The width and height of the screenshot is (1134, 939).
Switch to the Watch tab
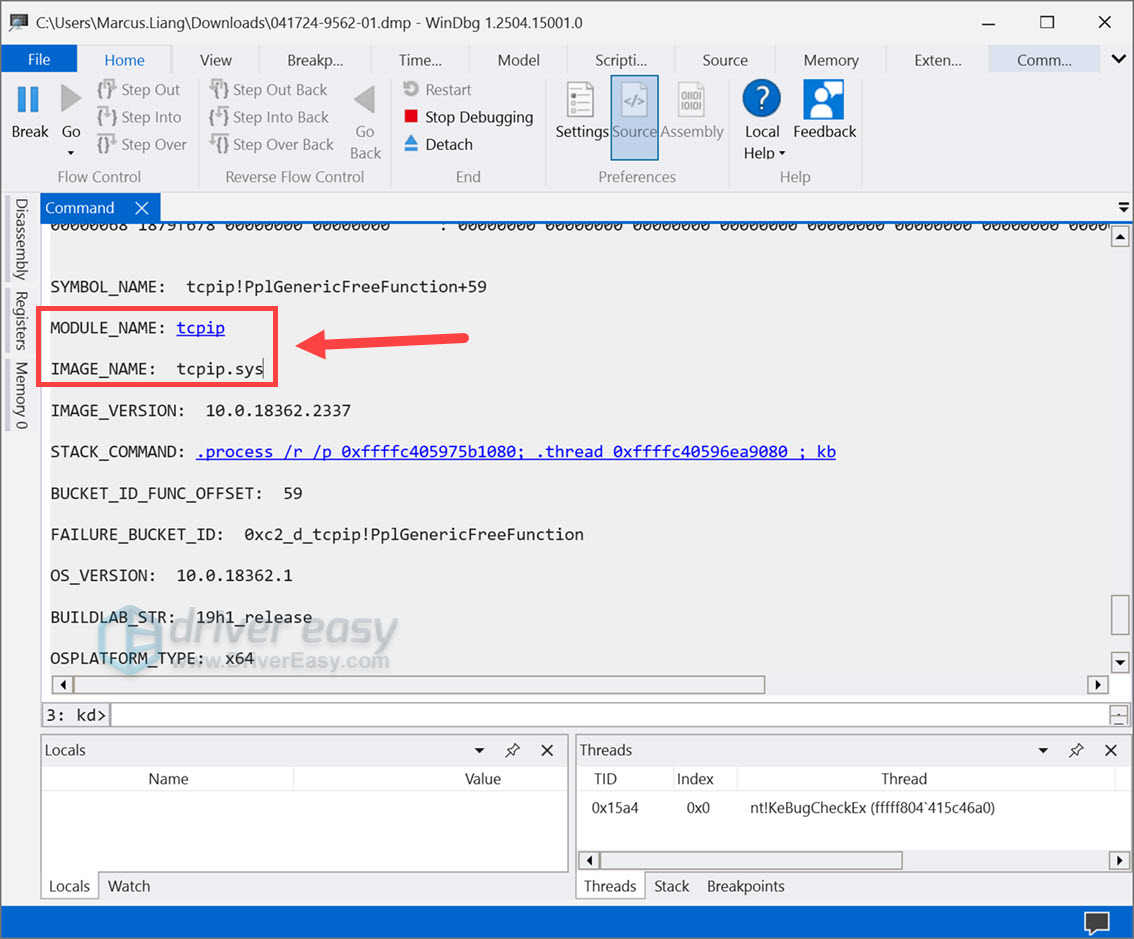click(x=129, y=886)
